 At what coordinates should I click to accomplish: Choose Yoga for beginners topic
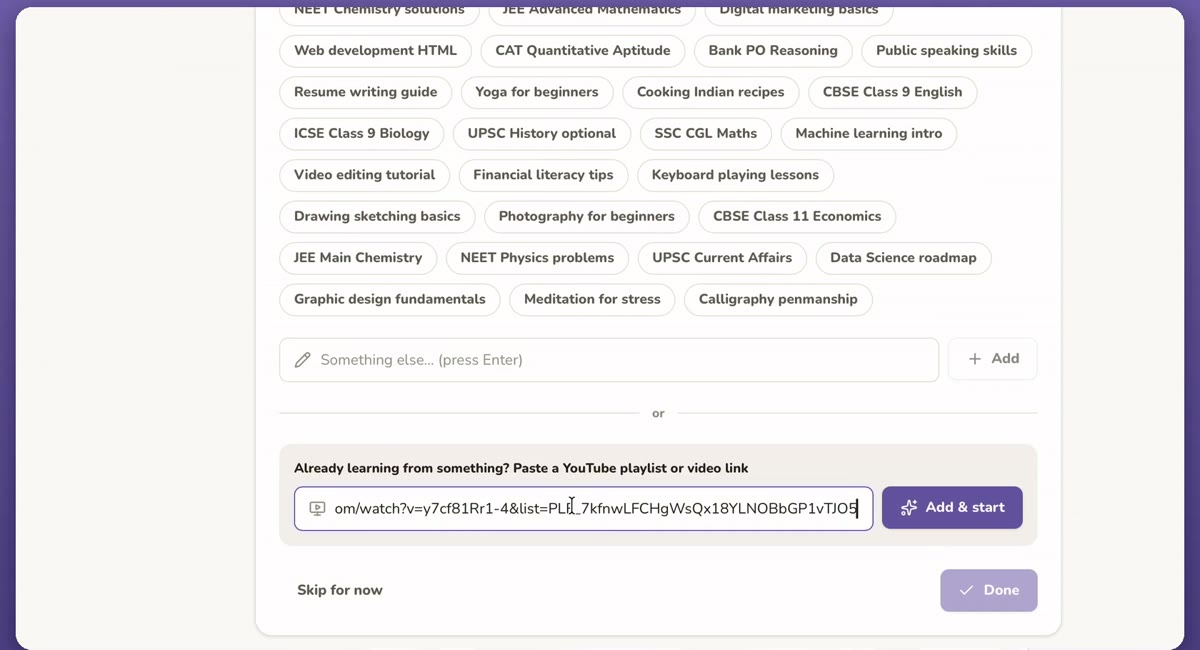click(x=537, y=92)
